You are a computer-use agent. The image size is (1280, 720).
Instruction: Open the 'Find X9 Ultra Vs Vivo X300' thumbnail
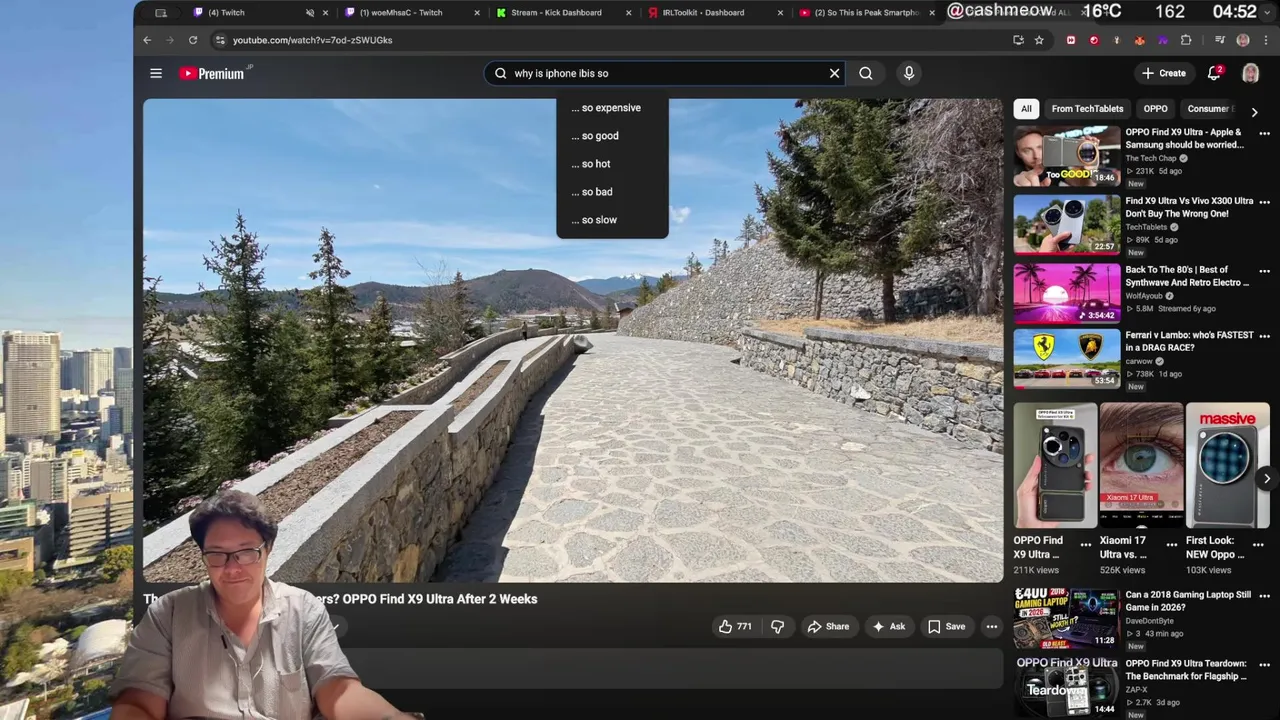pyautogui.click(x=1067, y=224)
